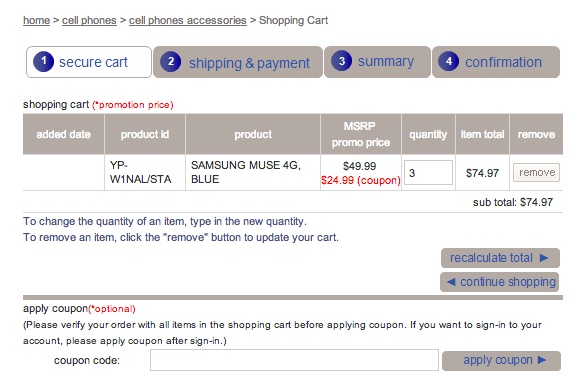577x384 pixels.
Task: Focus the quantity field showing 3
Action: 428,173
